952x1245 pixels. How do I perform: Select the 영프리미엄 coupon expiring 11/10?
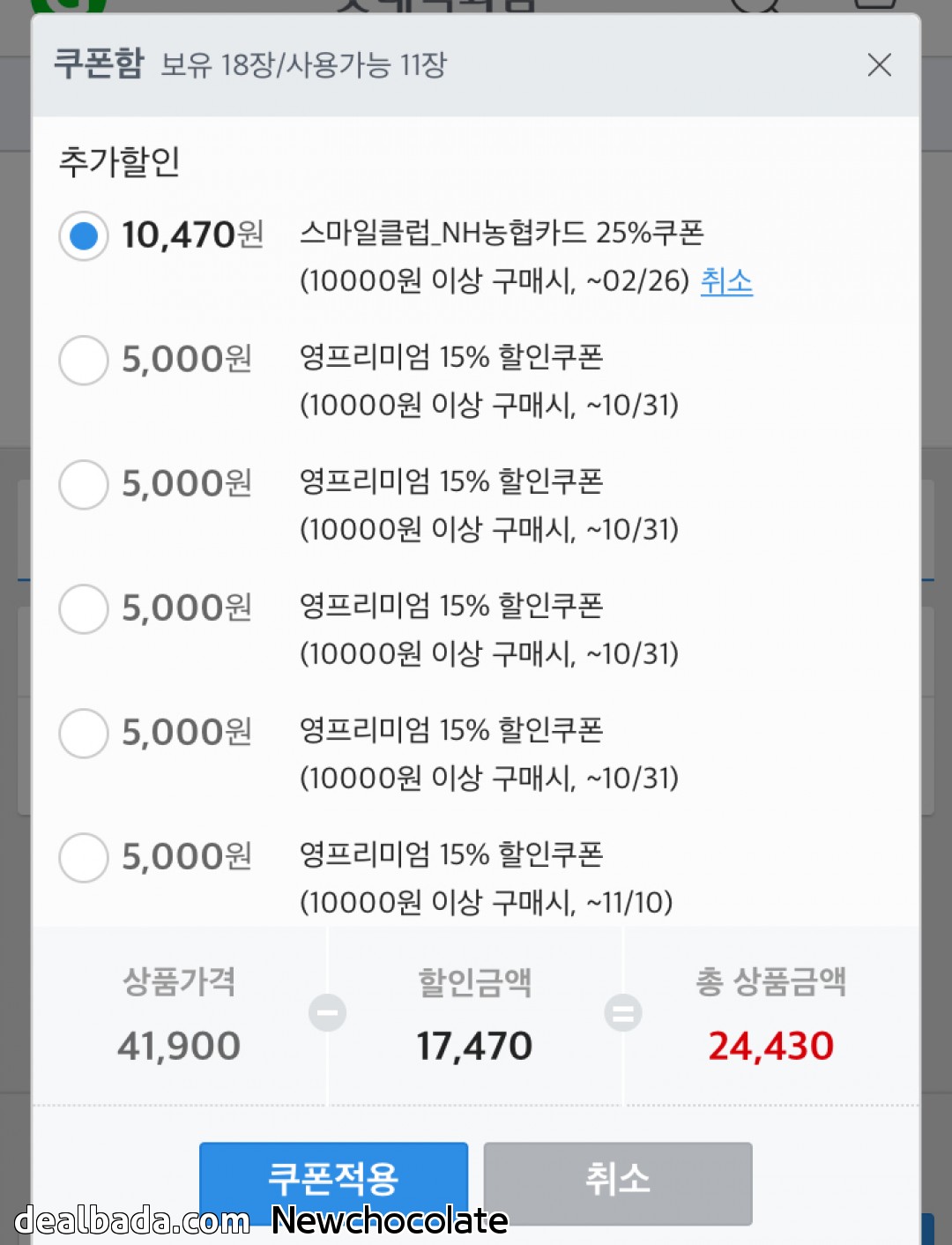(x=84, y=858)
